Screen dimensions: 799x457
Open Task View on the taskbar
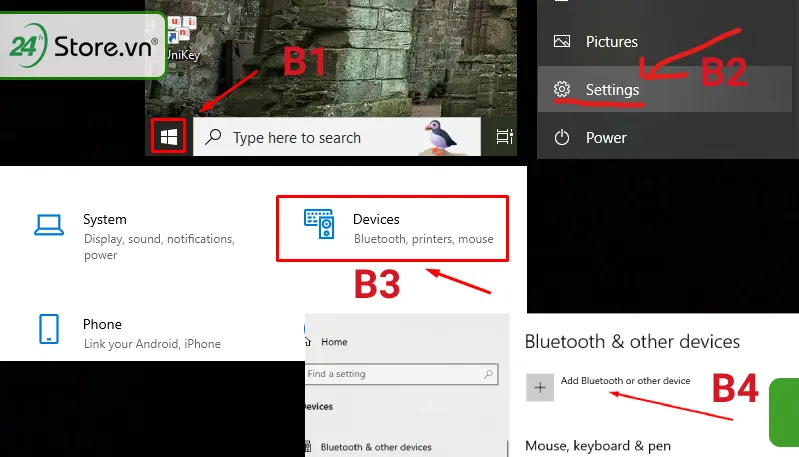pos(504,137)
